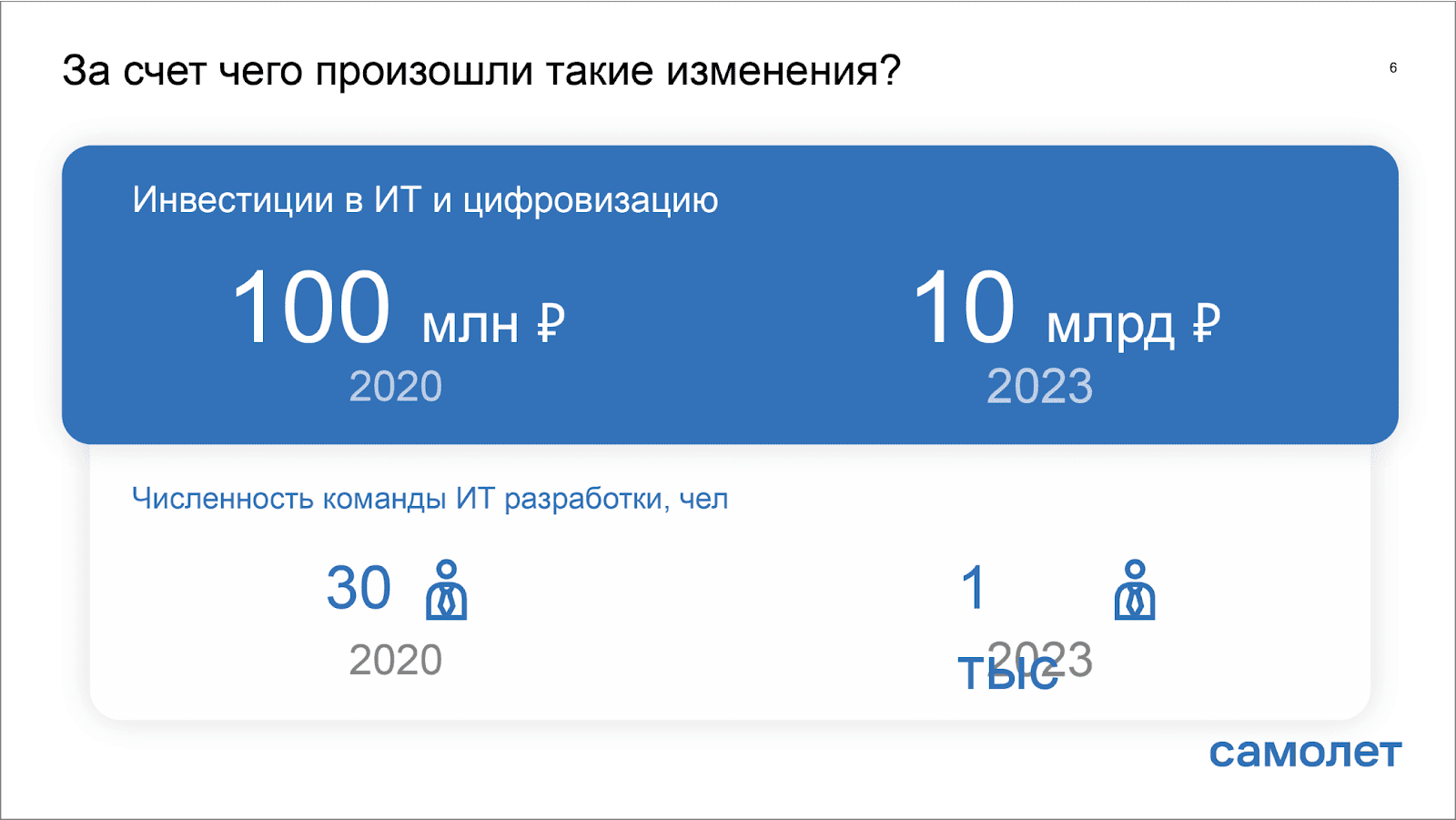This screenshot has width=1456, height=820.
Task: Click the large 100 figure
Action: [x=311, y=309]
